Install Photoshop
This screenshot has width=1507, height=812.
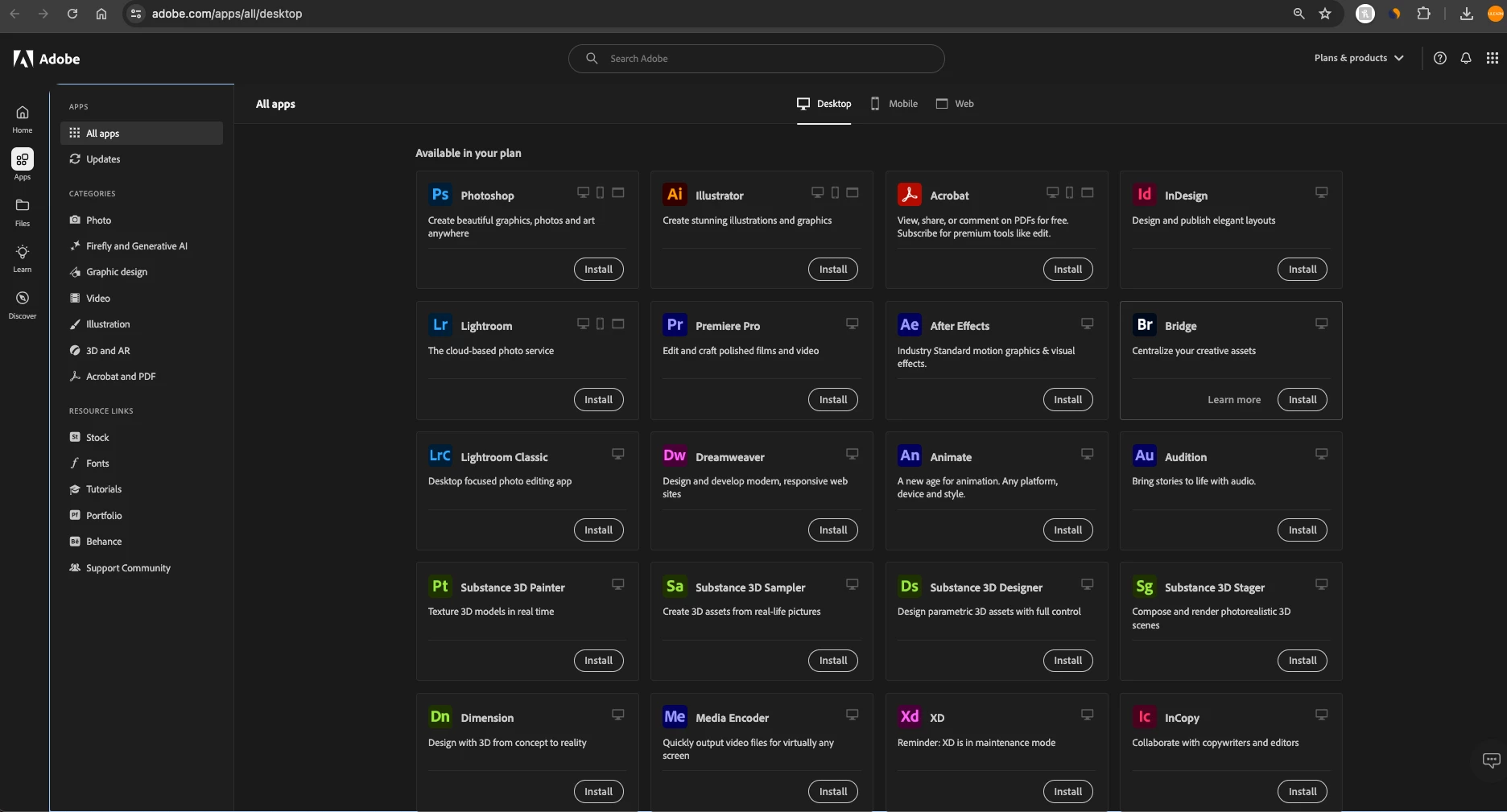[598, 270]
